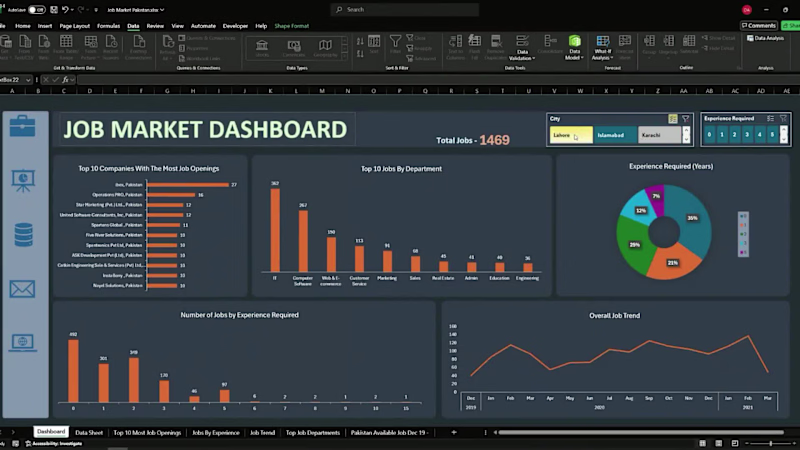Click the envelope mail sidebar icon

pos(22,289)
